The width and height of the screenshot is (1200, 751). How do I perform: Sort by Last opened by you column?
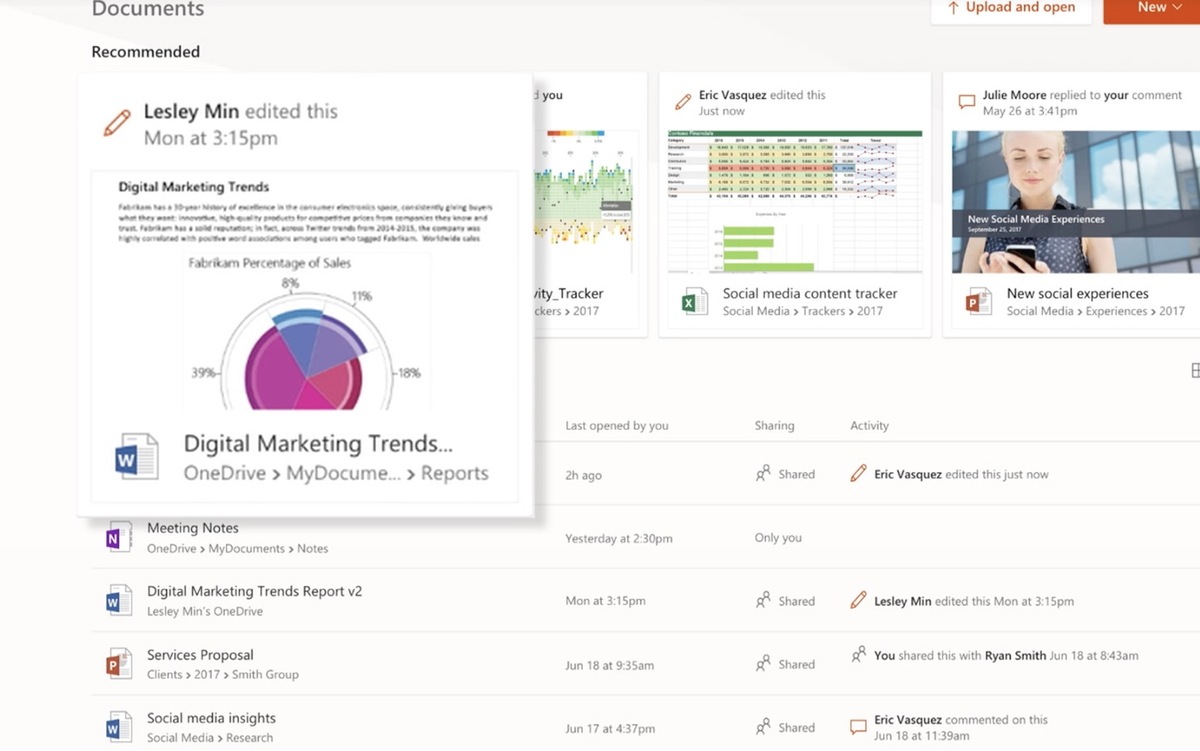coord(617,426)
